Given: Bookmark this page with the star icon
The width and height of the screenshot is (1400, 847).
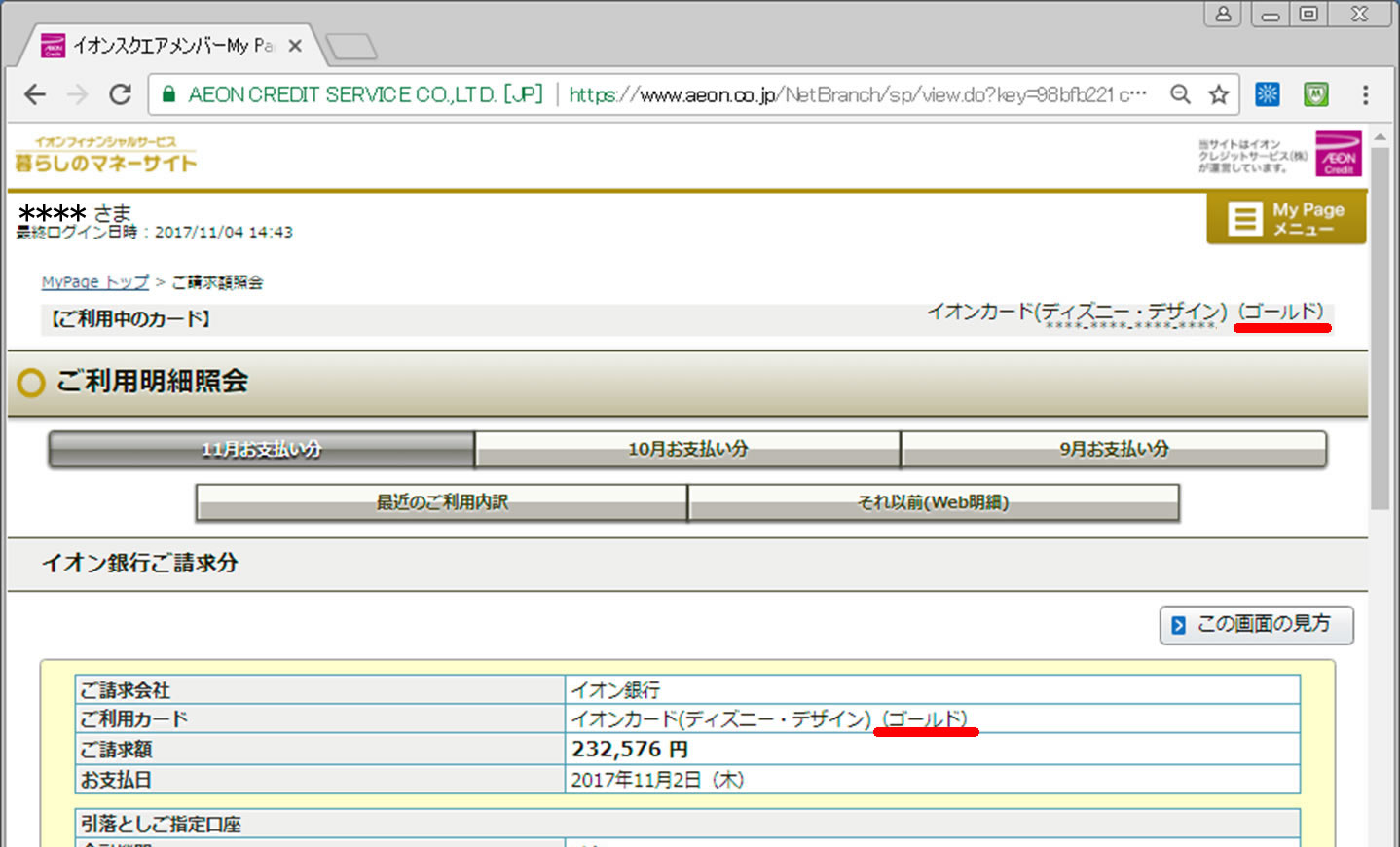Looking at the screenshot, I should [1218, 94].
